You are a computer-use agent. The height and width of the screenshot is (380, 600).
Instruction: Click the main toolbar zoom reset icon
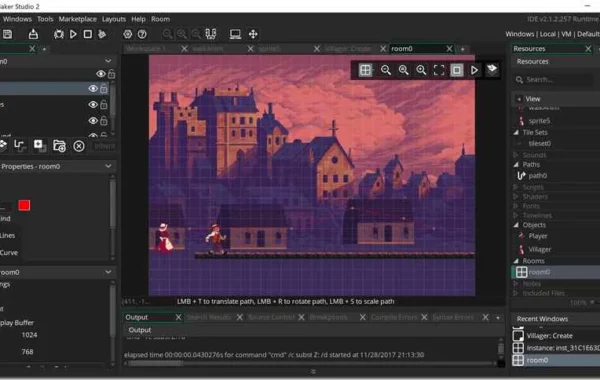click(182, 34)
